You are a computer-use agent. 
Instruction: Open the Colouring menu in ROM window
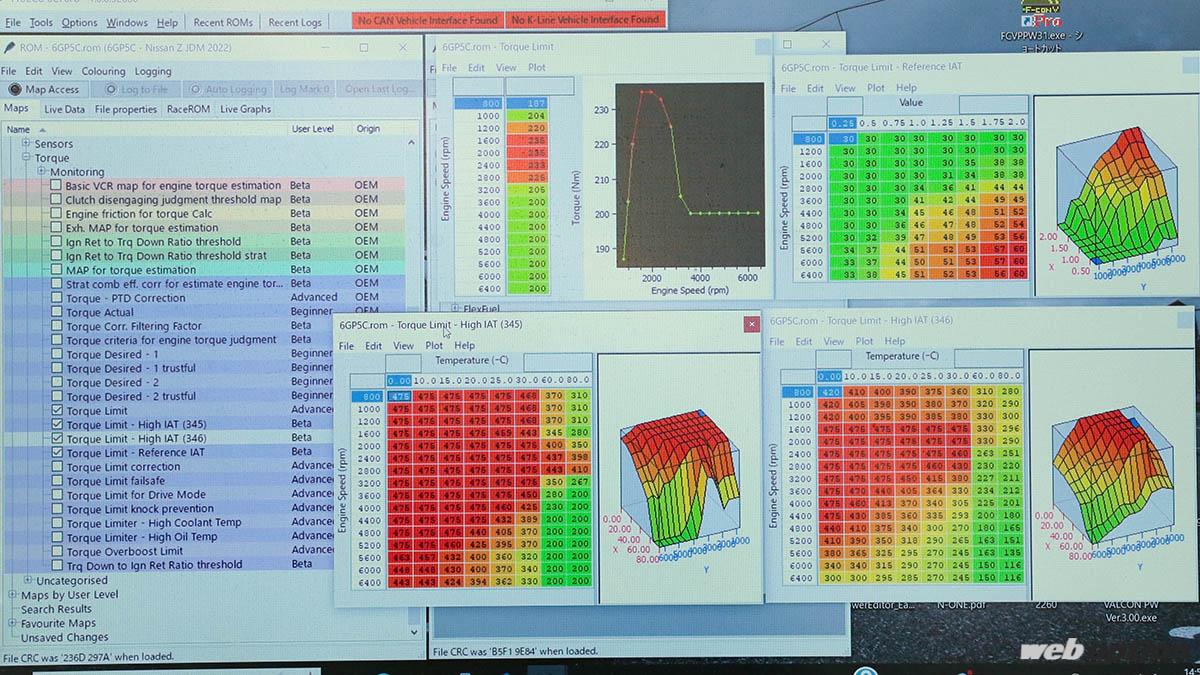click(103, 71)
